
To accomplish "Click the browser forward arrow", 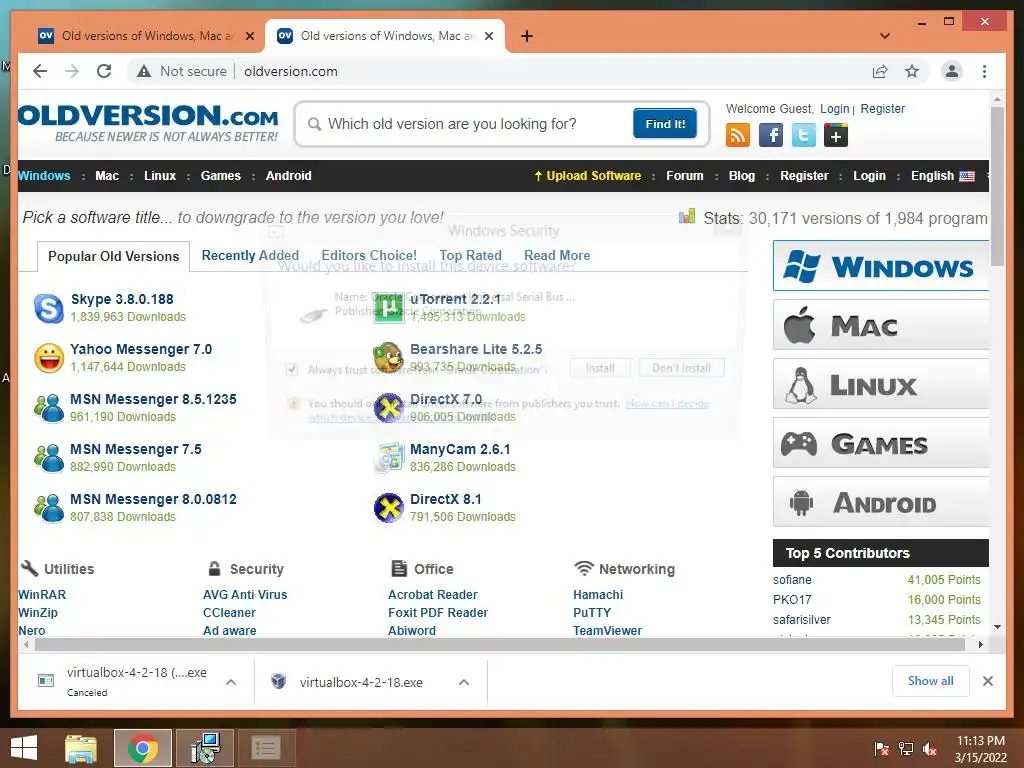I will point(72,71).
